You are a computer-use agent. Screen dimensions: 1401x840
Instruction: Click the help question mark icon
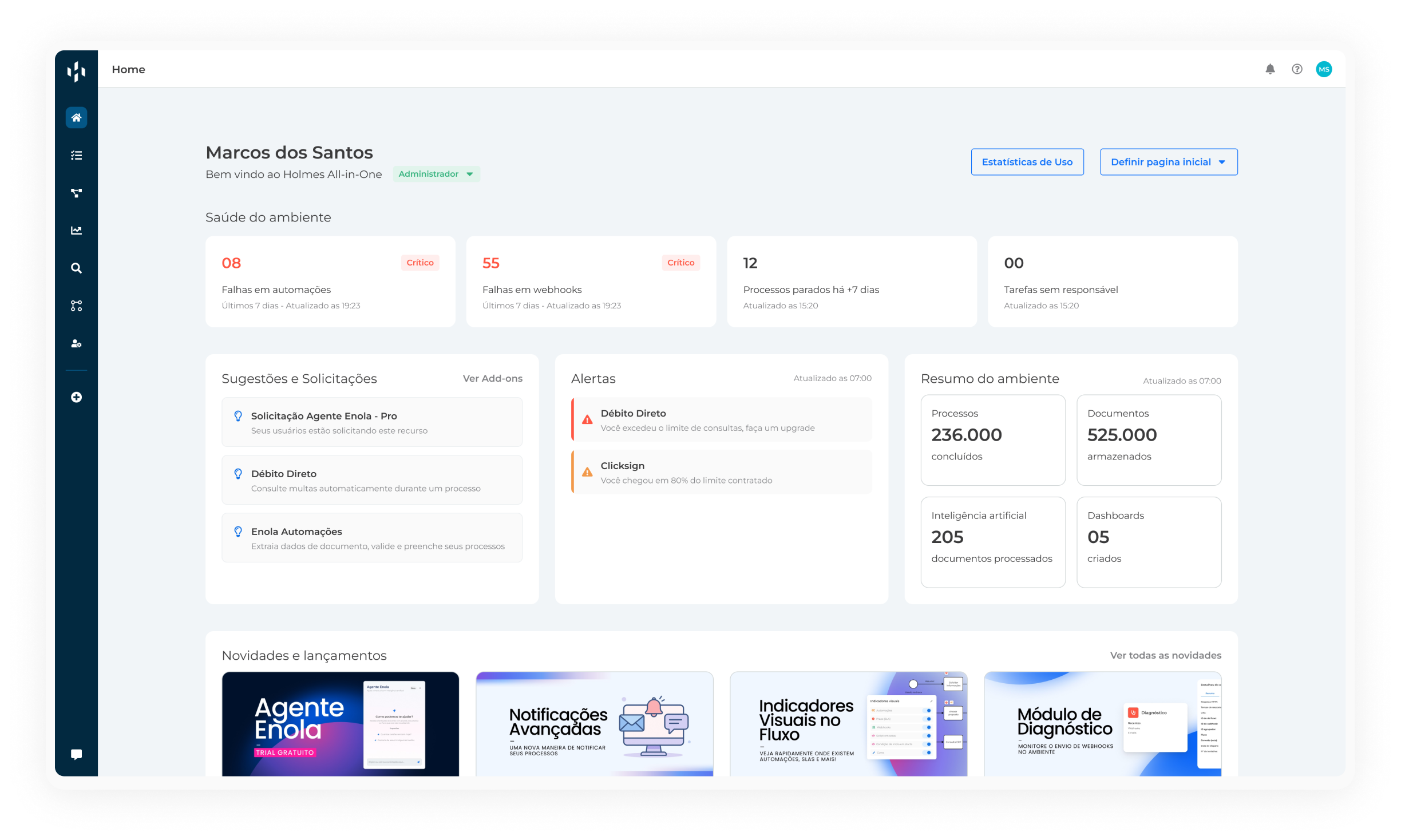pyautogui.click(x=1297, y=69)
